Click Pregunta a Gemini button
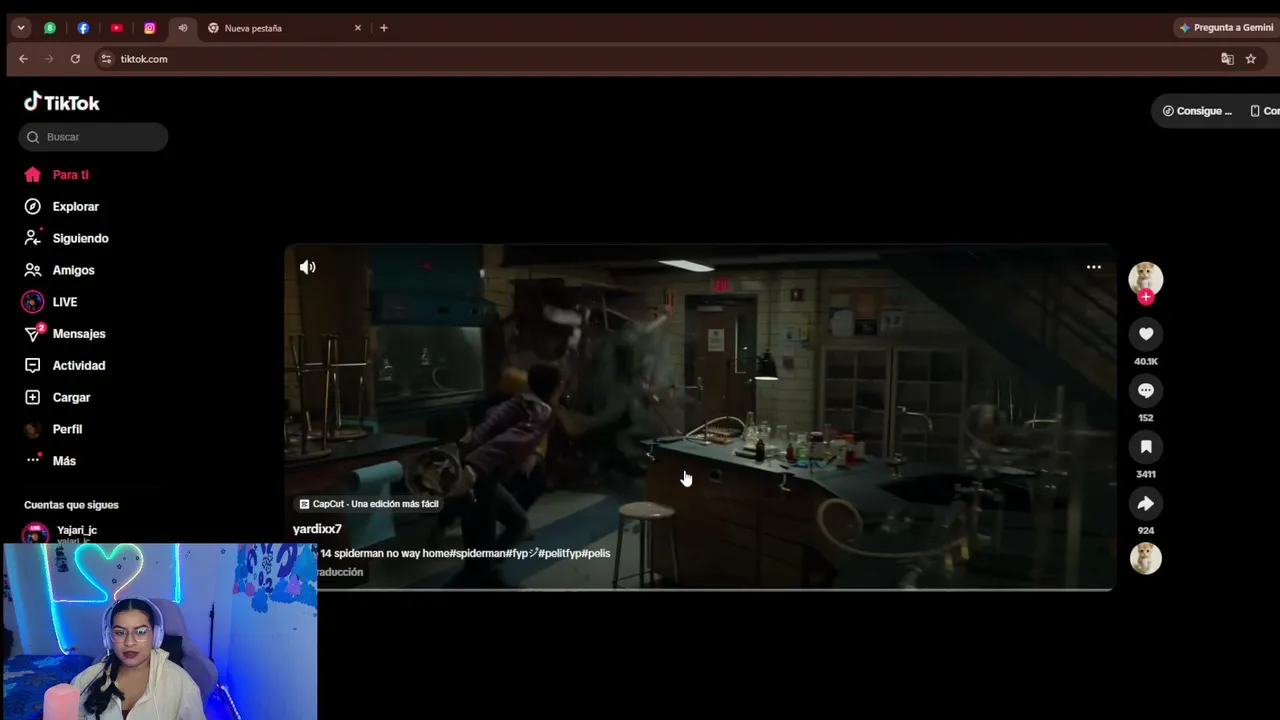 (x=1226, y=28)
